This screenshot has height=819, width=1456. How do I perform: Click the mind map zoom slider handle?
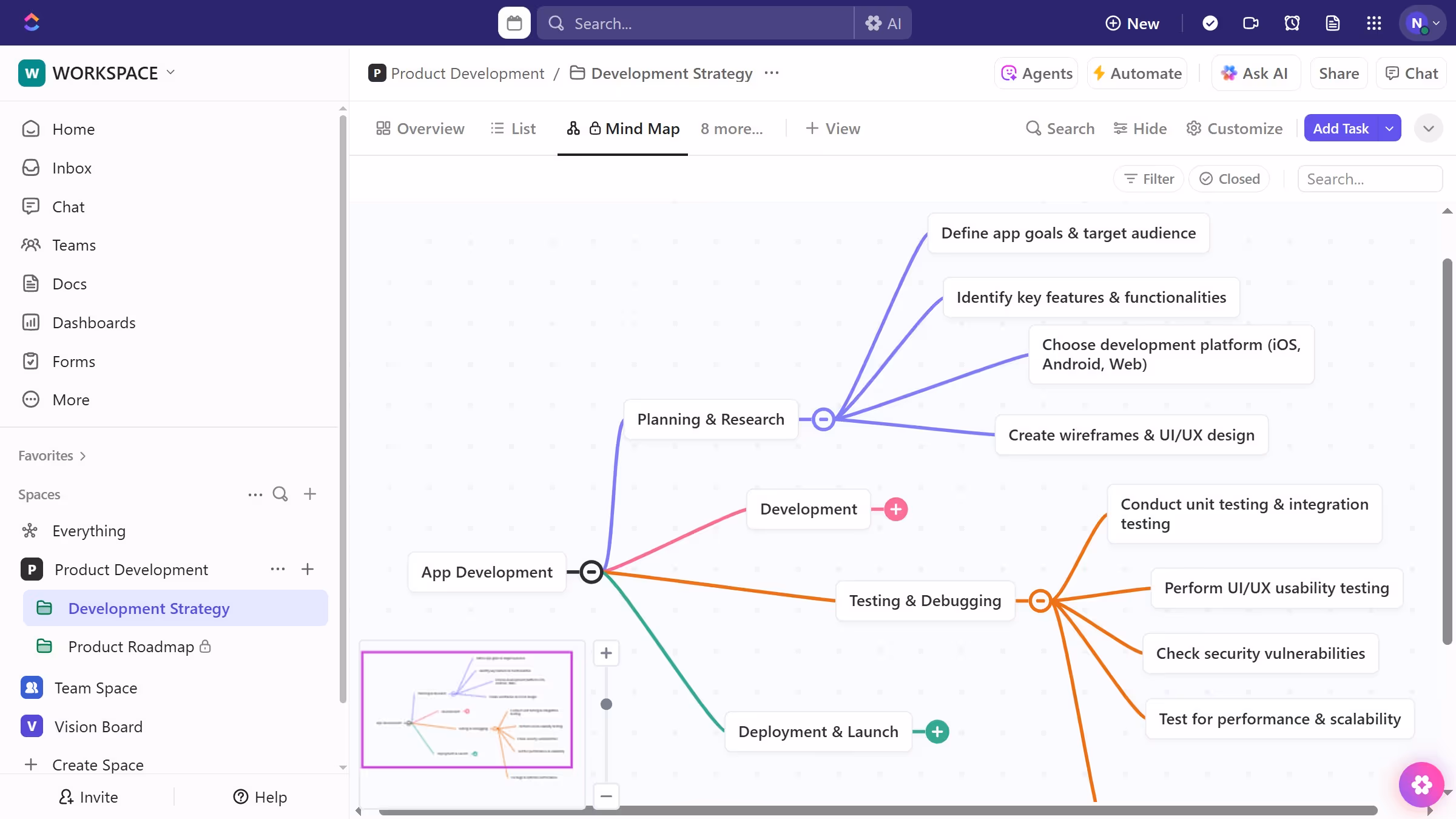[x=606, y=704]
